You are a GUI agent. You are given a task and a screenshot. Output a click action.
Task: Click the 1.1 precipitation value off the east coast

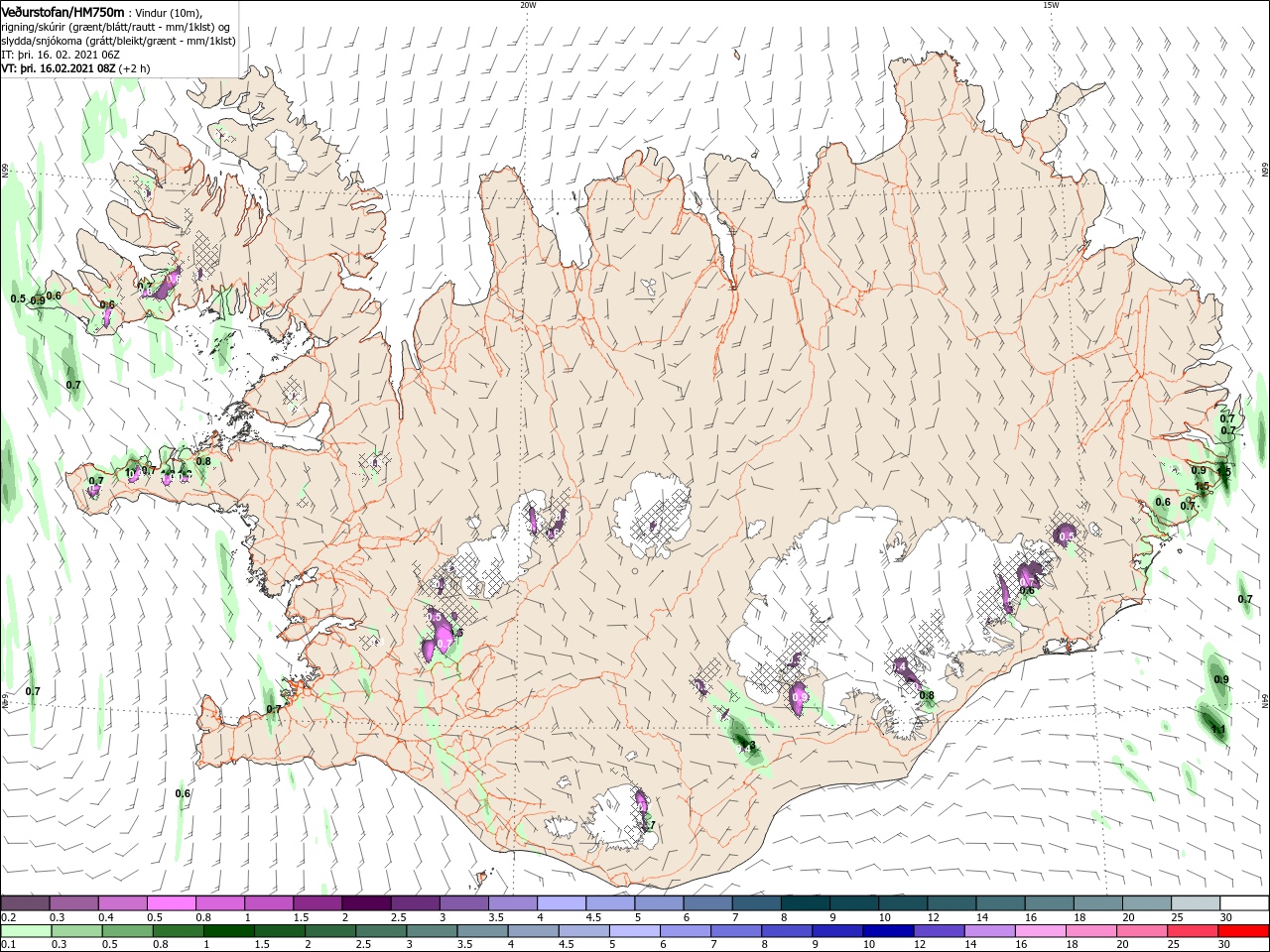pos(1218,730)
